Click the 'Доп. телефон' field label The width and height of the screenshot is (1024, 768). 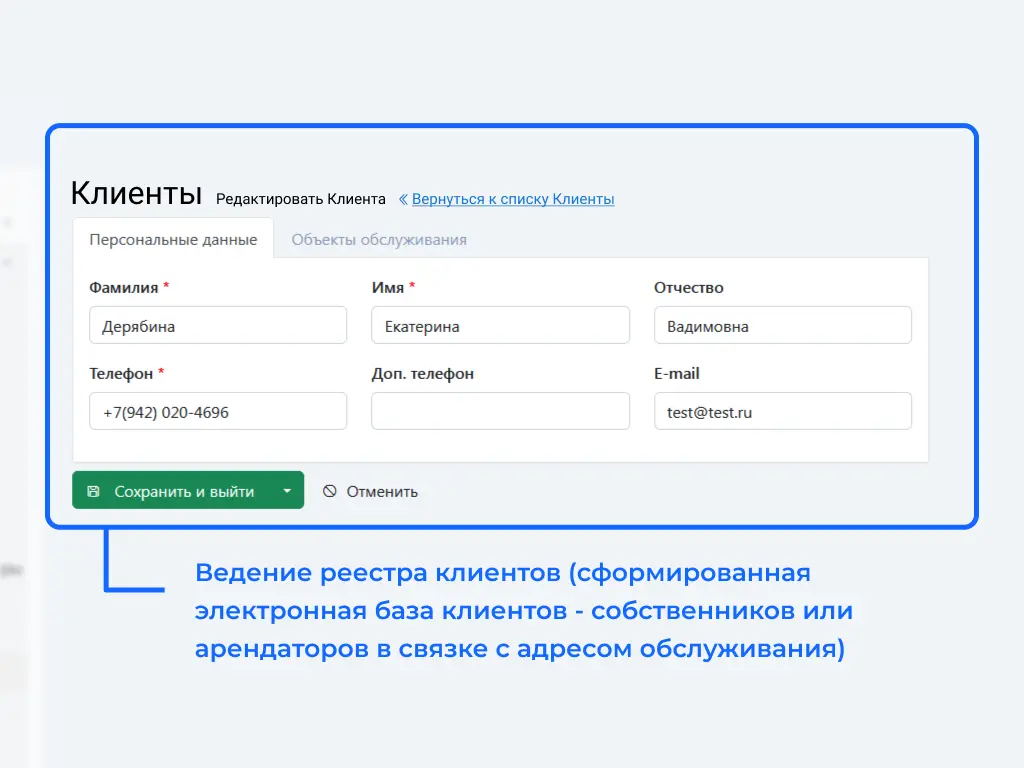click(422, 374)
